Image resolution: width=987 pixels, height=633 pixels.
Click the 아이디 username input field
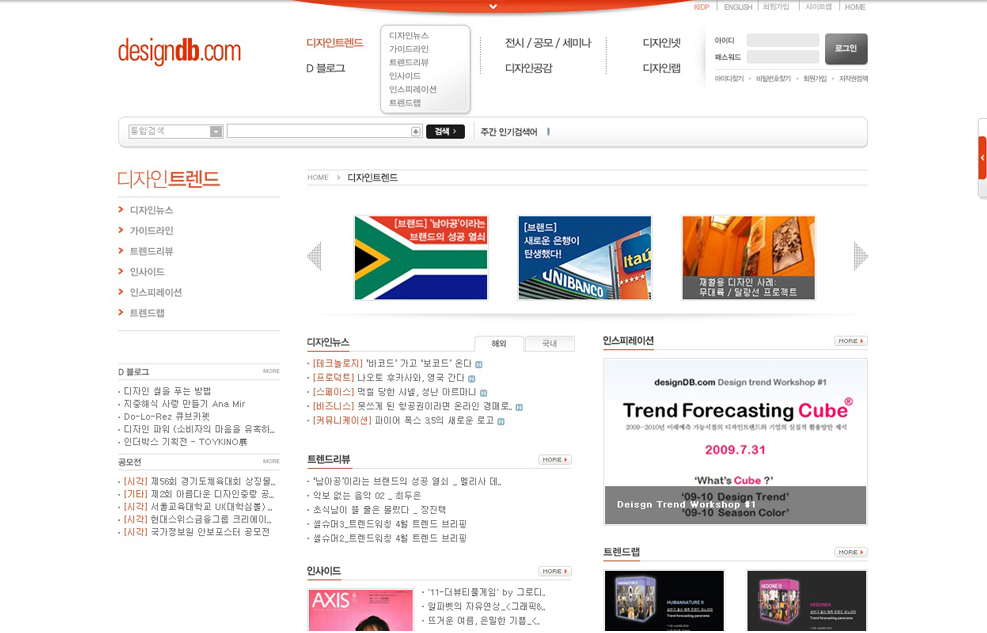(782, 41)
